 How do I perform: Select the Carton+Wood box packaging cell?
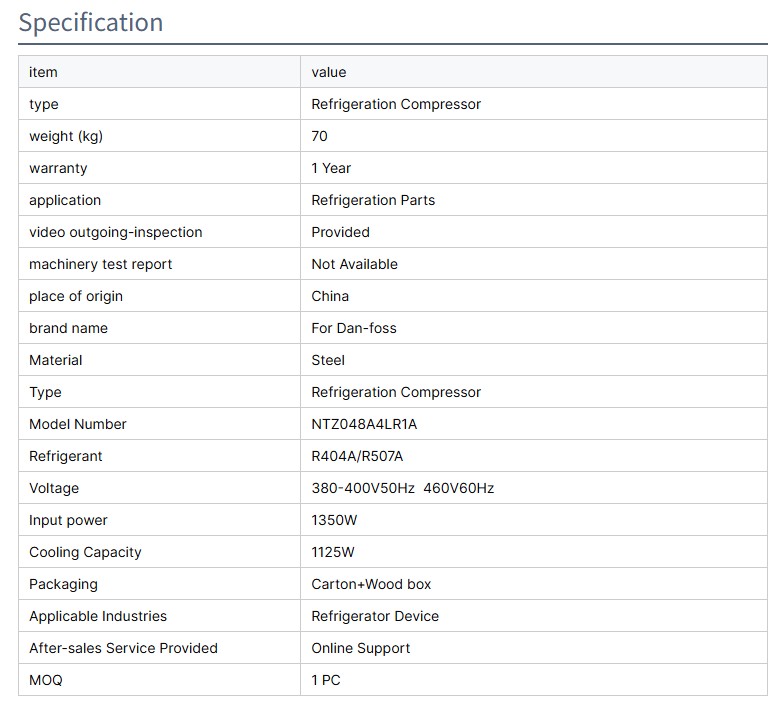tap(371, 584)
